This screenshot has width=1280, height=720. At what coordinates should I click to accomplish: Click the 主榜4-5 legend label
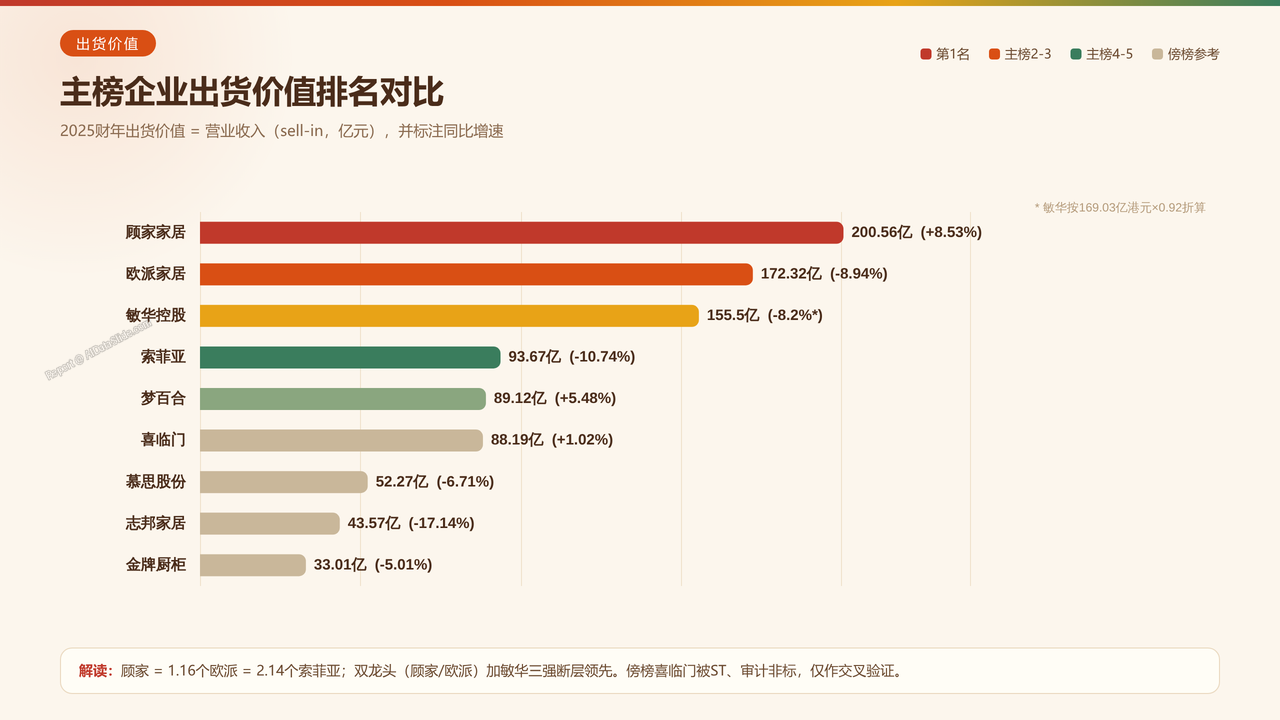point(1110,54)
